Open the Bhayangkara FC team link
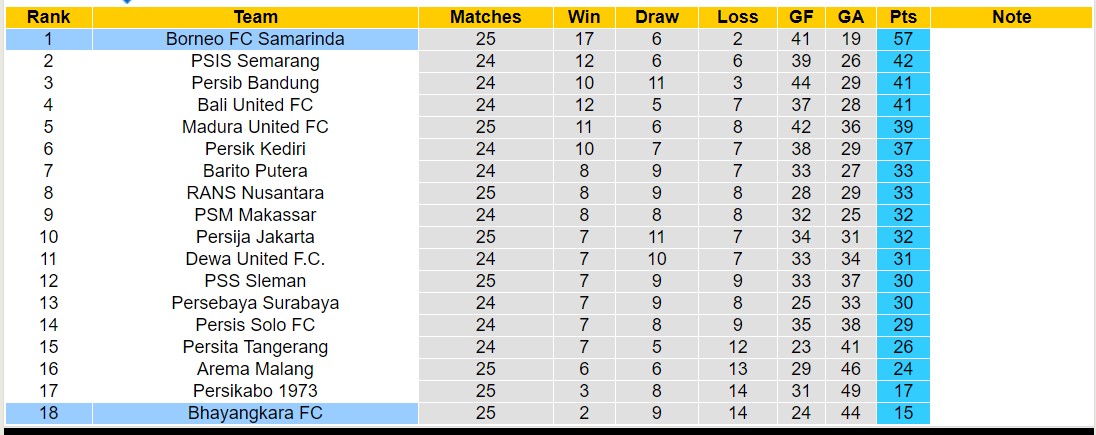The height and width of the screenshot is (435, 1096). tap(255, 413)
